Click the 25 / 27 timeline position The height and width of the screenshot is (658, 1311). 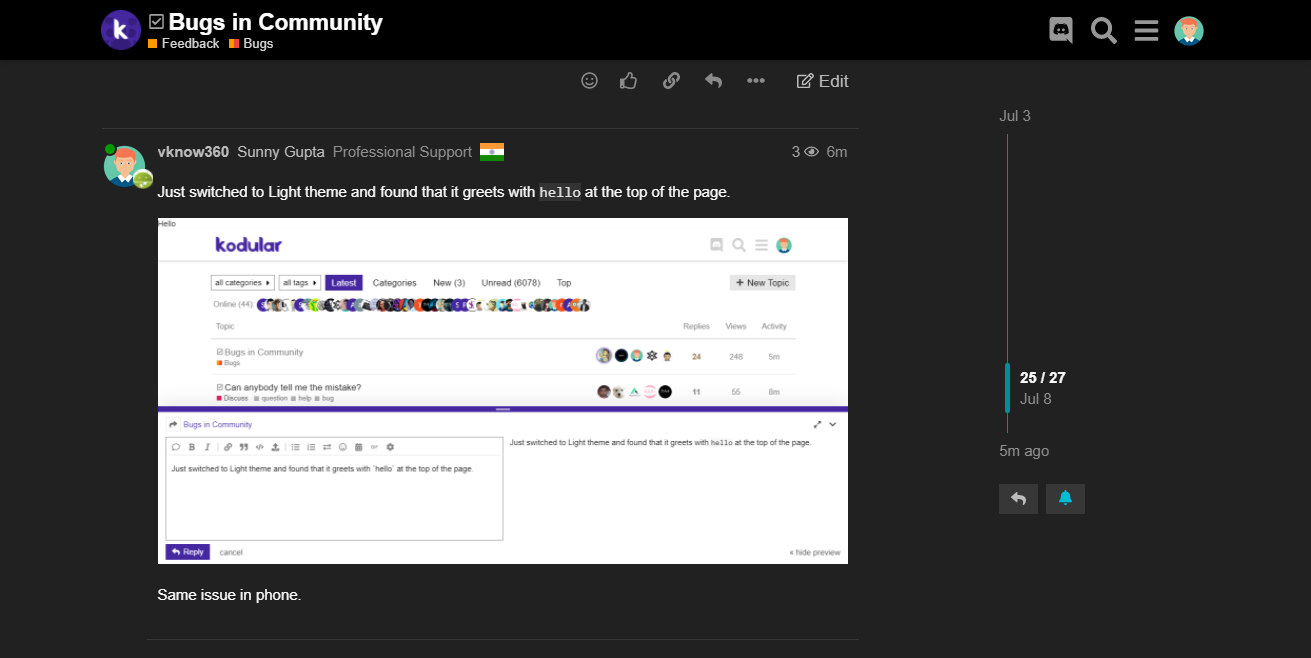[1043, 377]
